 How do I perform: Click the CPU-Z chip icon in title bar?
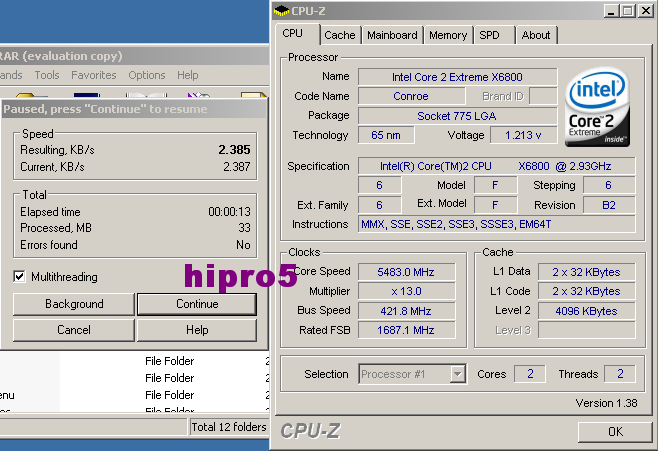point(282,11)
